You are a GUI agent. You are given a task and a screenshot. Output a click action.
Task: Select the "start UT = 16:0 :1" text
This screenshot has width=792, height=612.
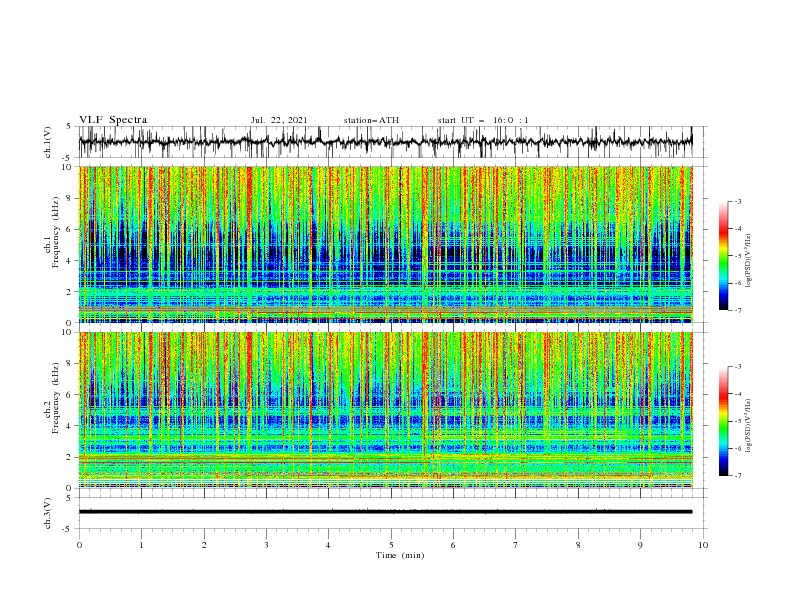pyautogui.click(x=483, y=120)
